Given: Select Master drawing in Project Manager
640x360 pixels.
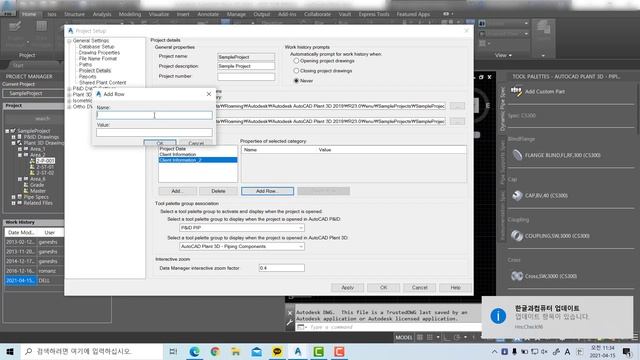Looking at the screenshot, I should (x=38, y=191).
